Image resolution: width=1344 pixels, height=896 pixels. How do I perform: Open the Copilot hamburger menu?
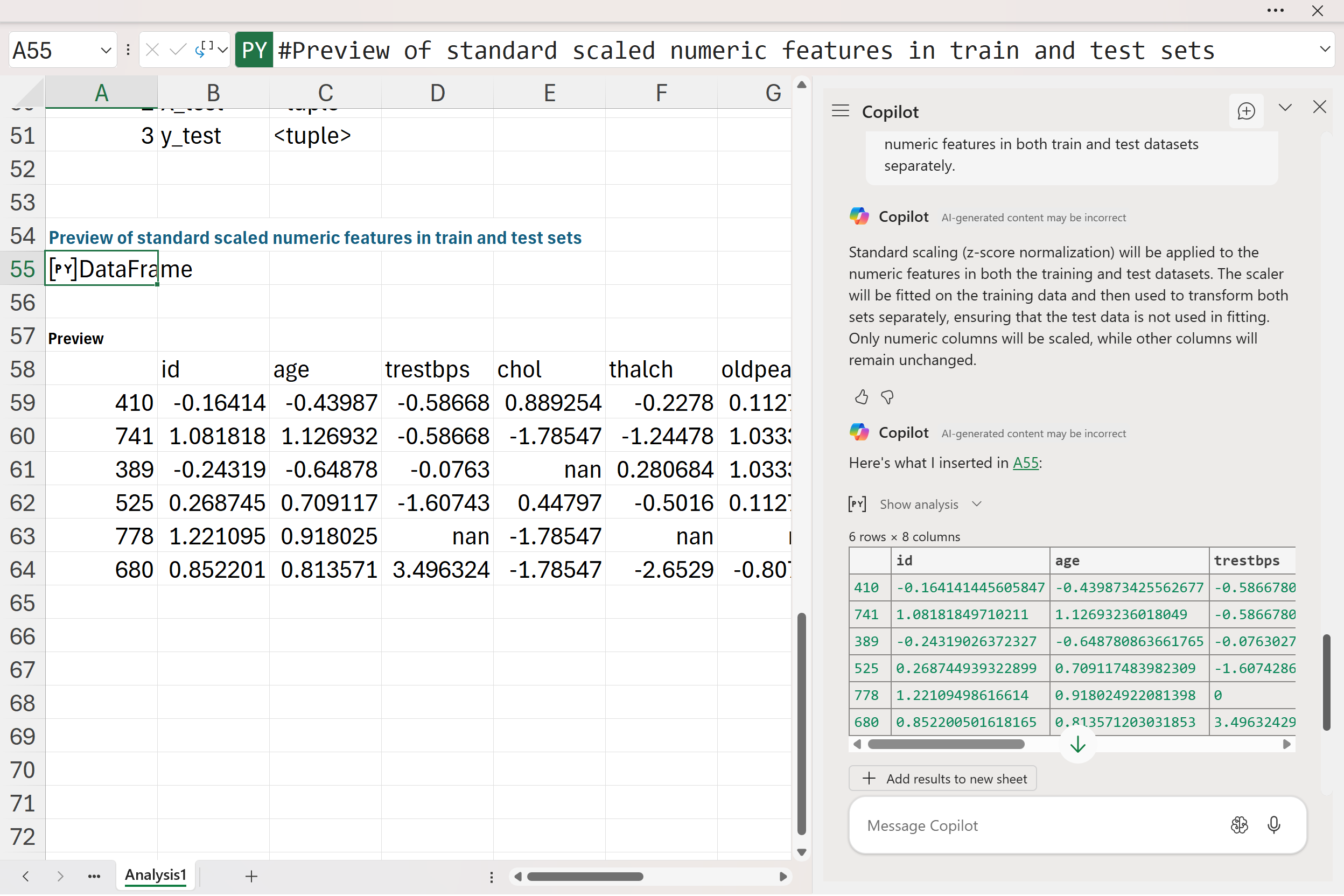pos(840,111)
